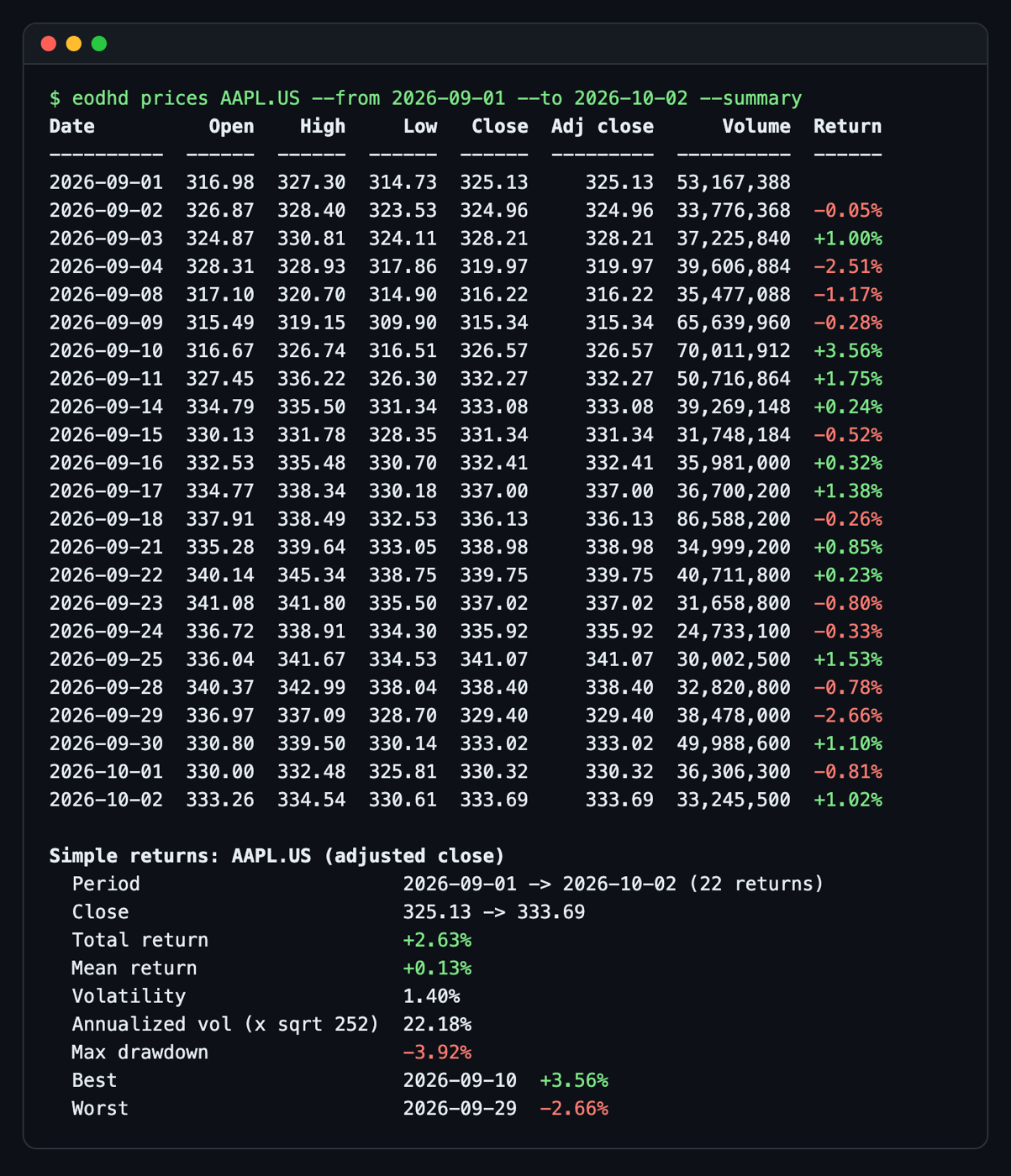1011x1176 pixels.
Task: Click high price 345.34
Action: pos(312,575)
